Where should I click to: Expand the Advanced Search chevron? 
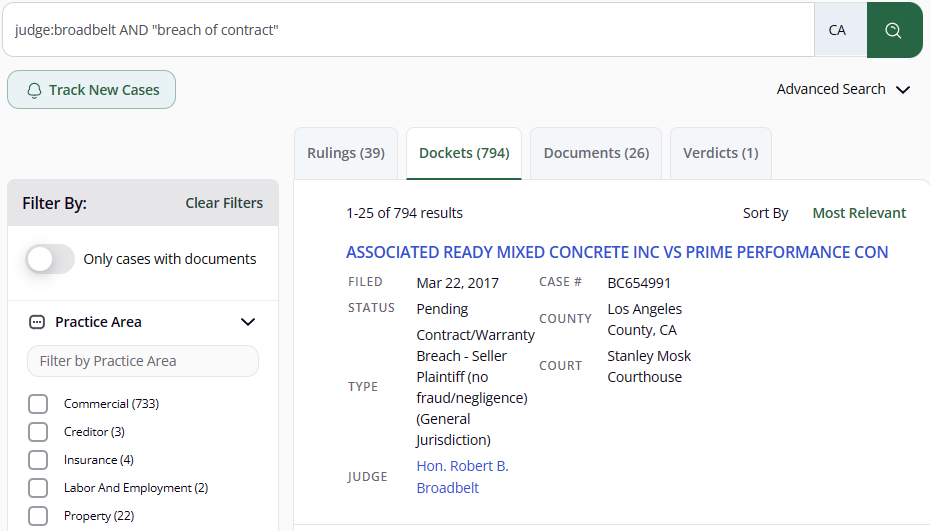click(903, 90)
